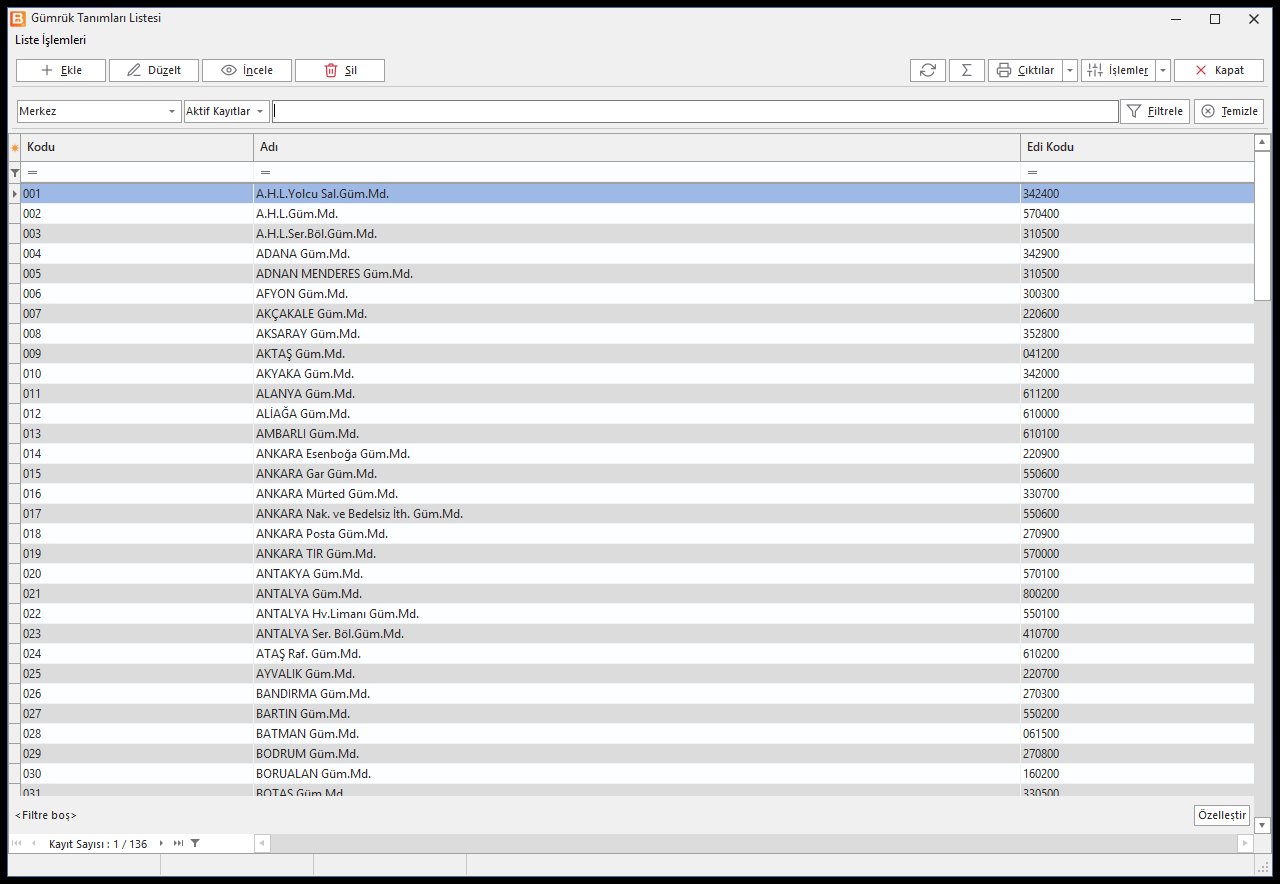Open the Liste İşlemleri menu
The width and height of the screenshot is (1280, 884).
tap(50, 40)
